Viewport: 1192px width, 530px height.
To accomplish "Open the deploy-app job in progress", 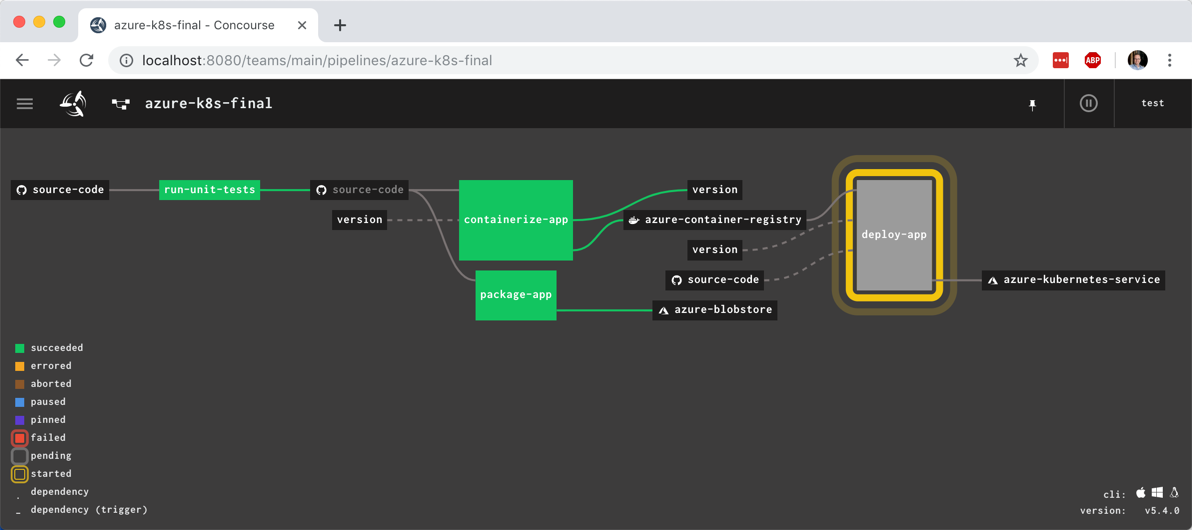I will coord(894,235).
